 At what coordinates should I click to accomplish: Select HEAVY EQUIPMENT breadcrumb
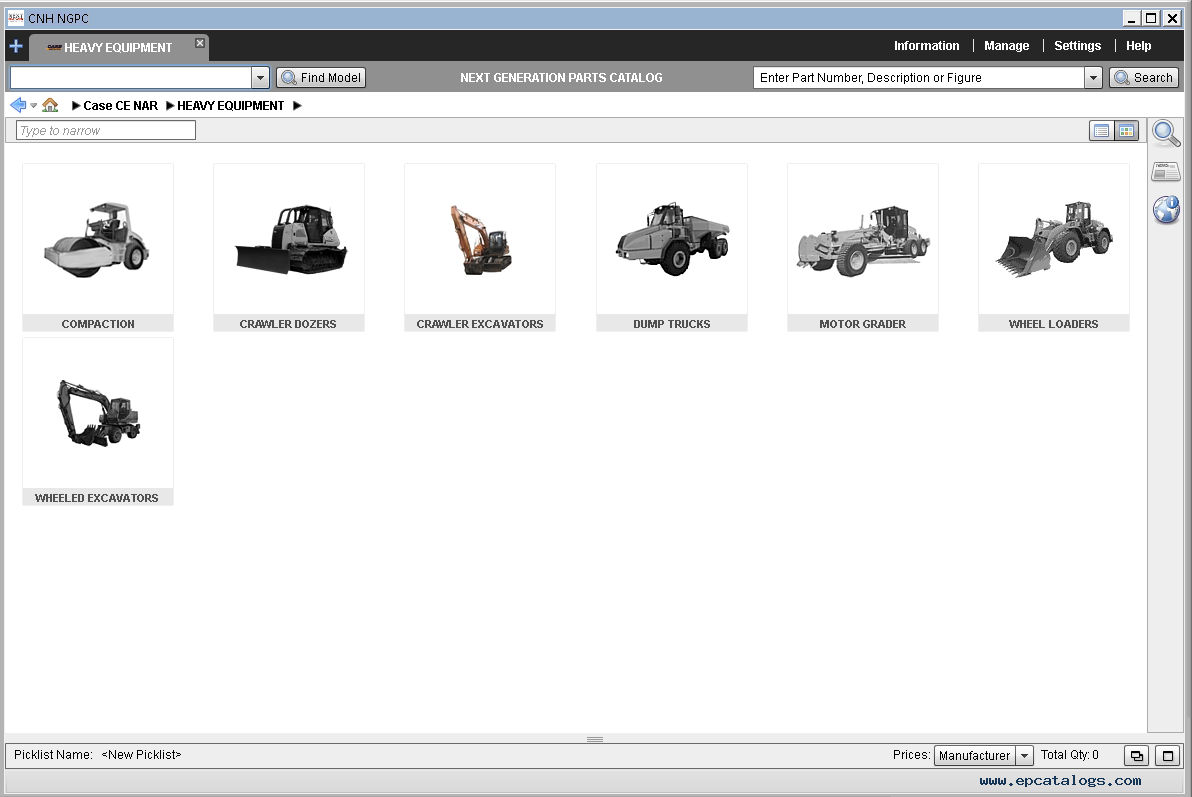click(230, 106)
